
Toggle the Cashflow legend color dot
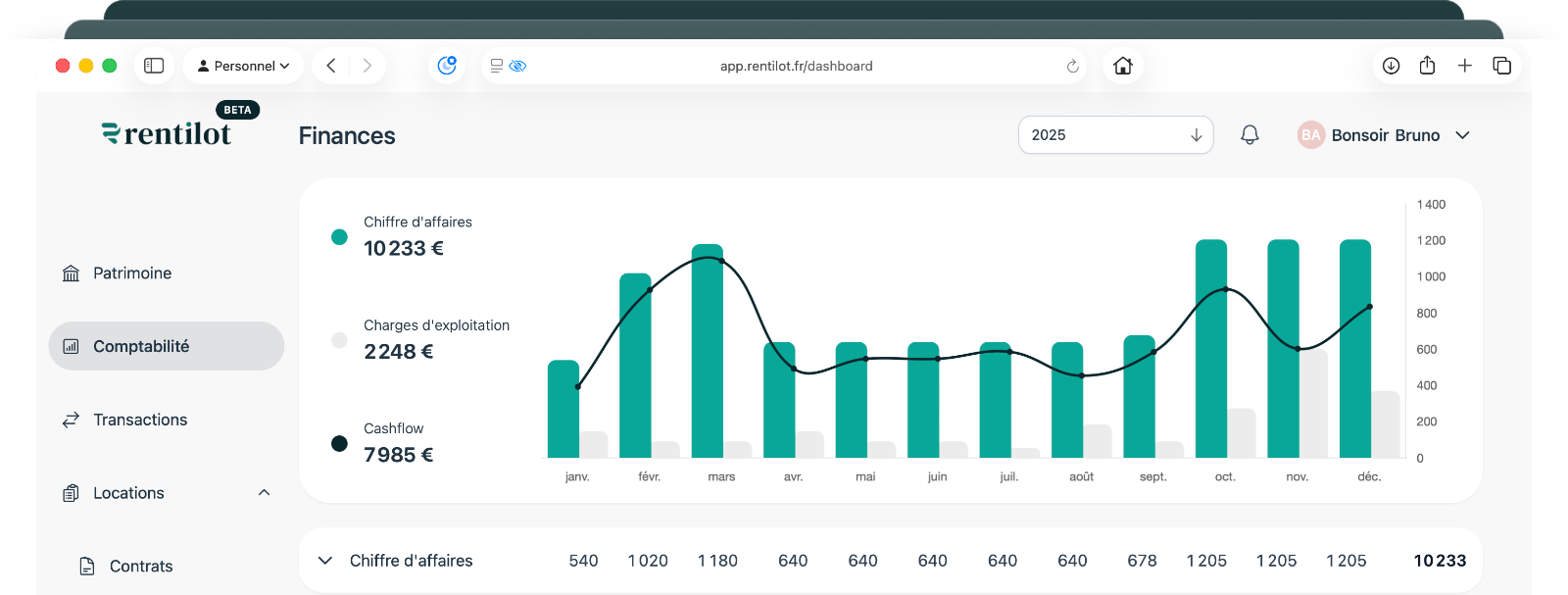[x=339, y=444]
